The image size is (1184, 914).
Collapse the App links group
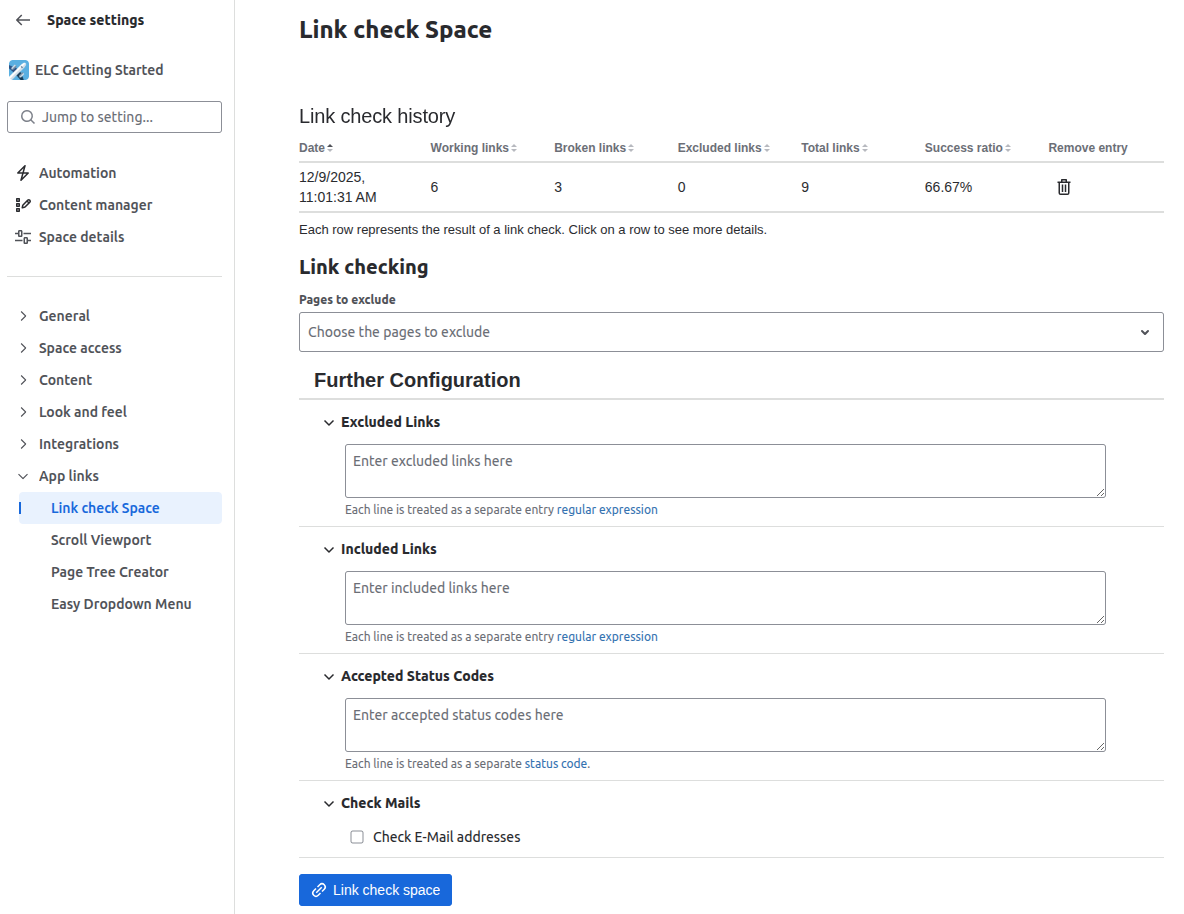point(23,476)
